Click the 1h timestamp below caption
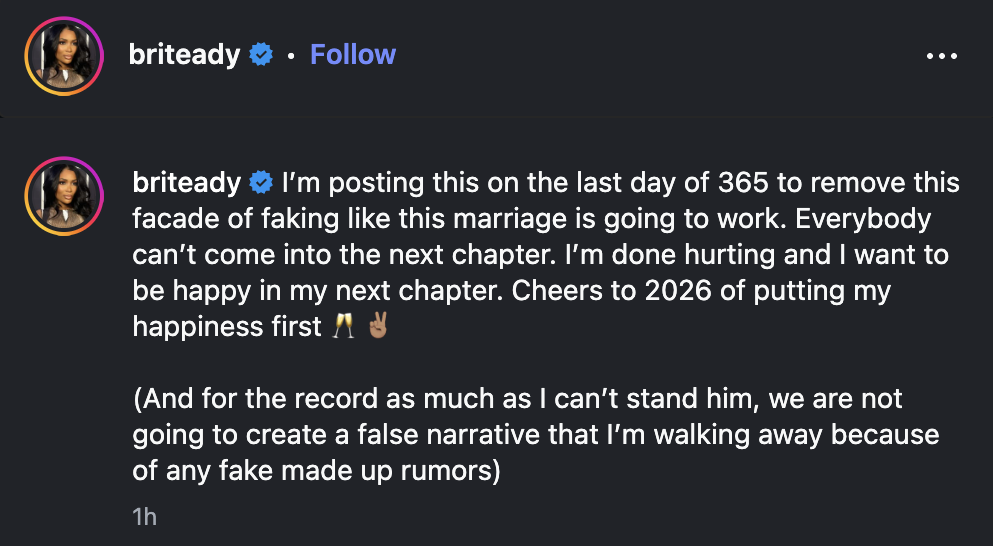Screen dimensions: 993x546 (x=144, y=517)
